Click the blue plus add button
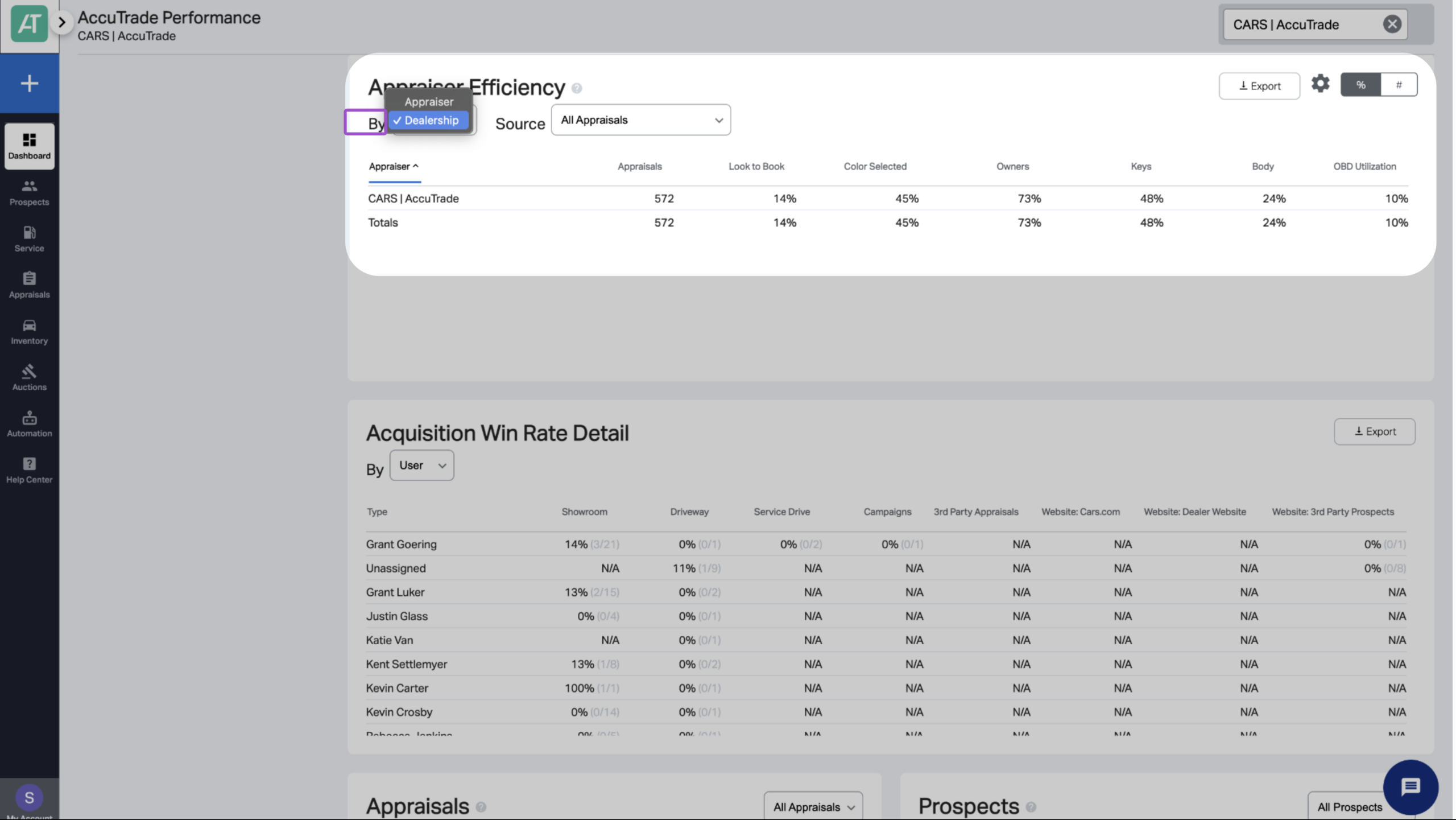The width and height of the screenshot is (1456, 820). point(29,84)
